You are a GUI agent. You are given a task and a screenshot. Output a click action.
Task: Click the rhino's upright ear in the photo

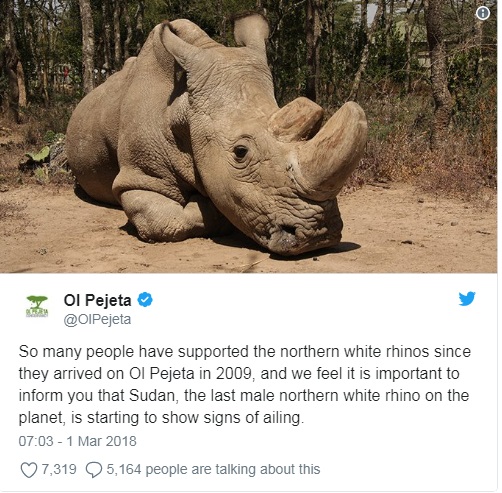tap(251, 32)
